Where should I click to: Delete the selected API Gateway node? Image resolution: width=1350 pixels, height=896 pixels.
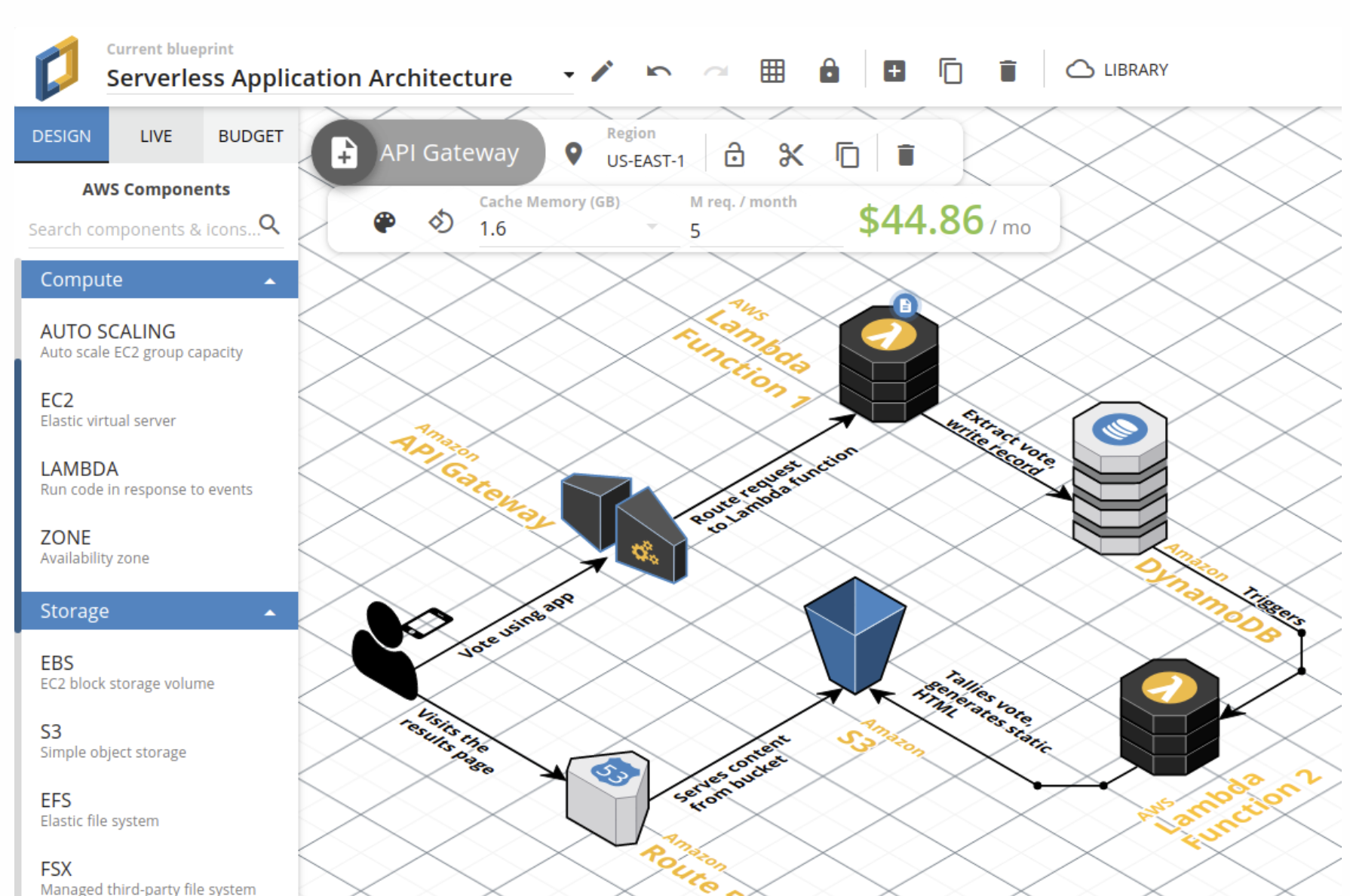906,155
